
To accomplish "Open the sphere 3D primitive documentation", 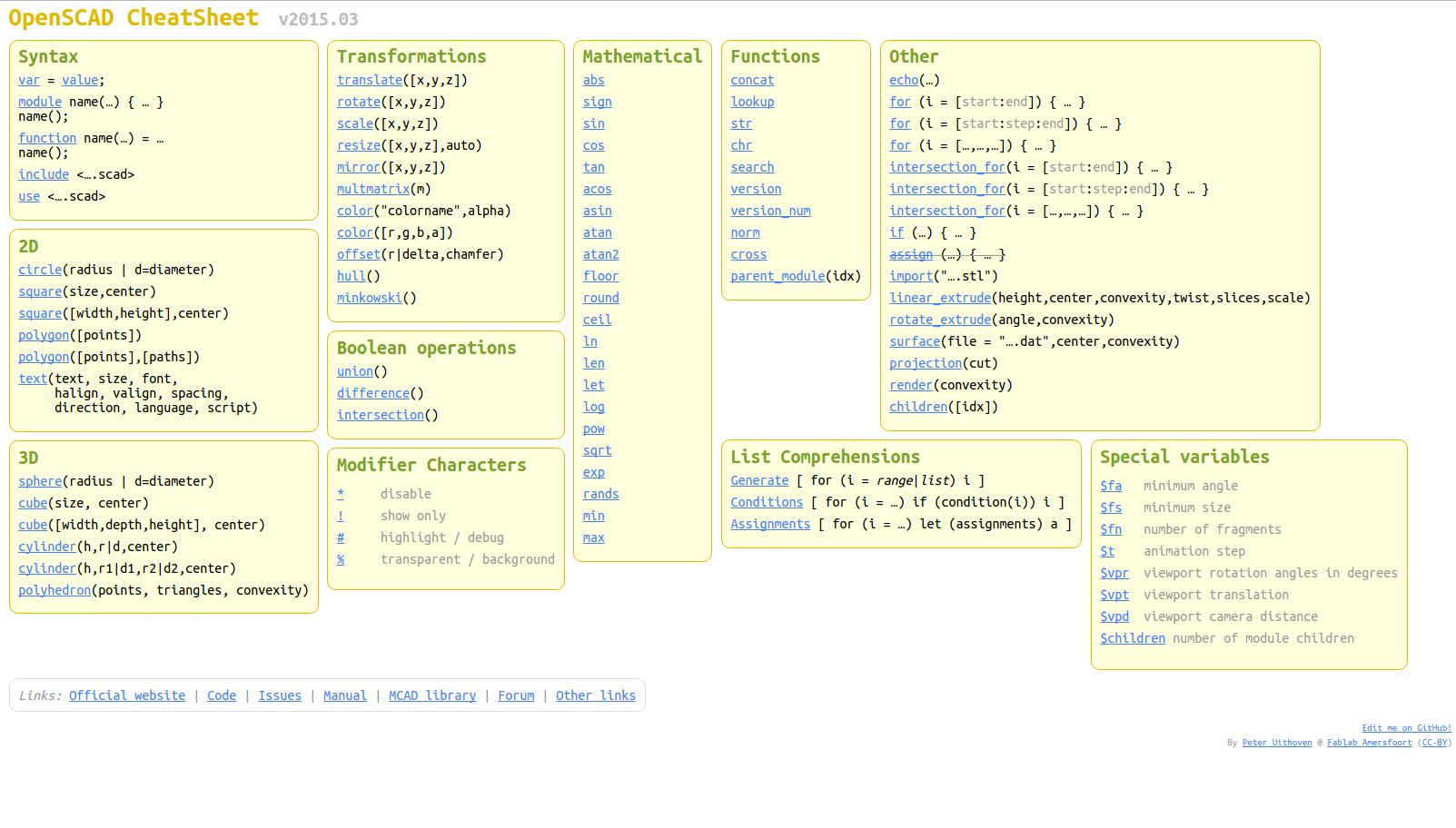I will (39, 481).
